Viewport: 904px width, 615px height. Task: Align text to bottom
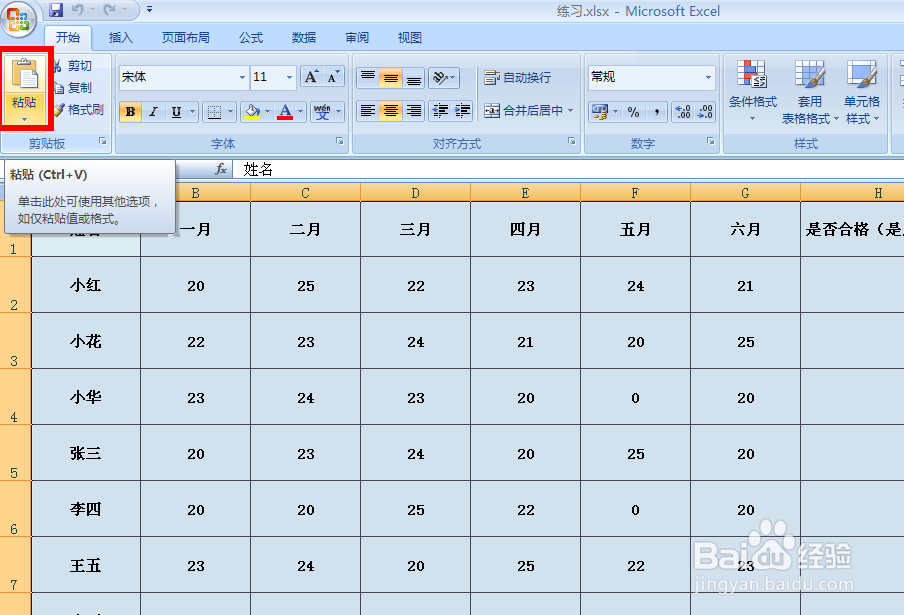(x=413, y=77)
